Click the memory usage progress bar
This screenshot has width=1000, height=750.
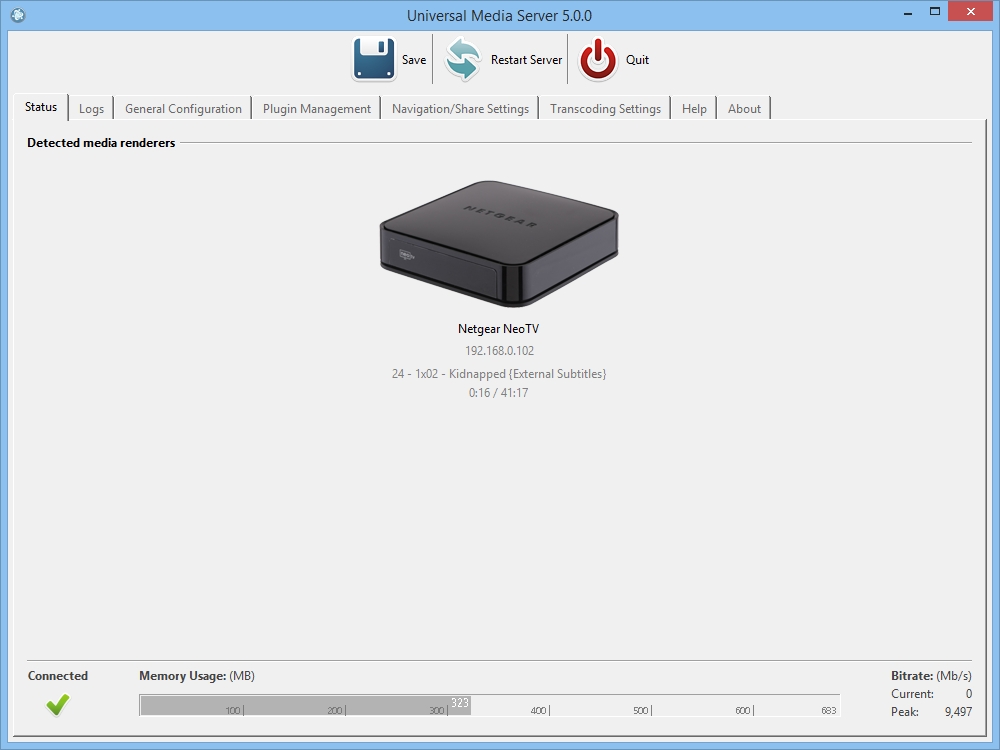coord(490,705)
